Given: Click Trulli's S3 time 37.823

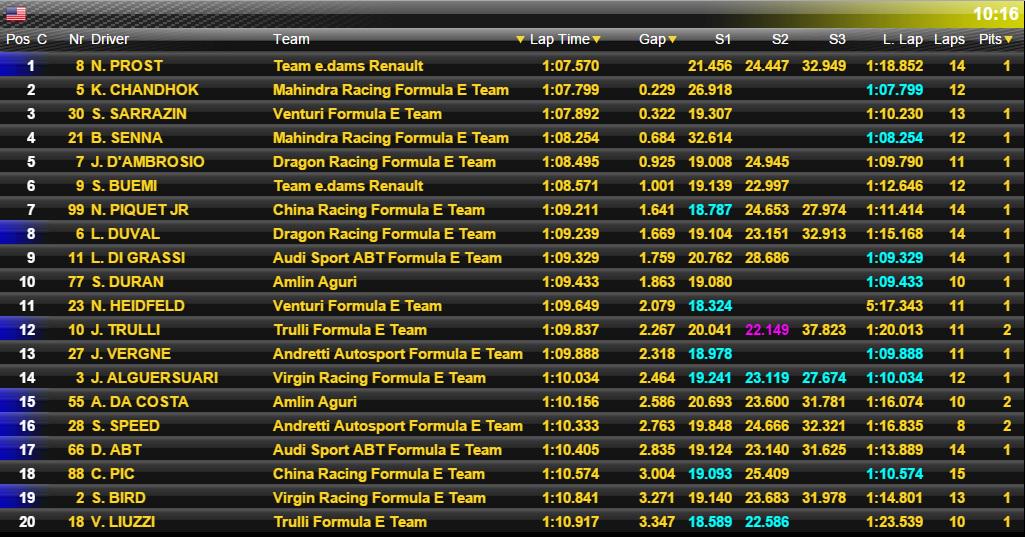Looking at the screenshot, I should 824,330.
